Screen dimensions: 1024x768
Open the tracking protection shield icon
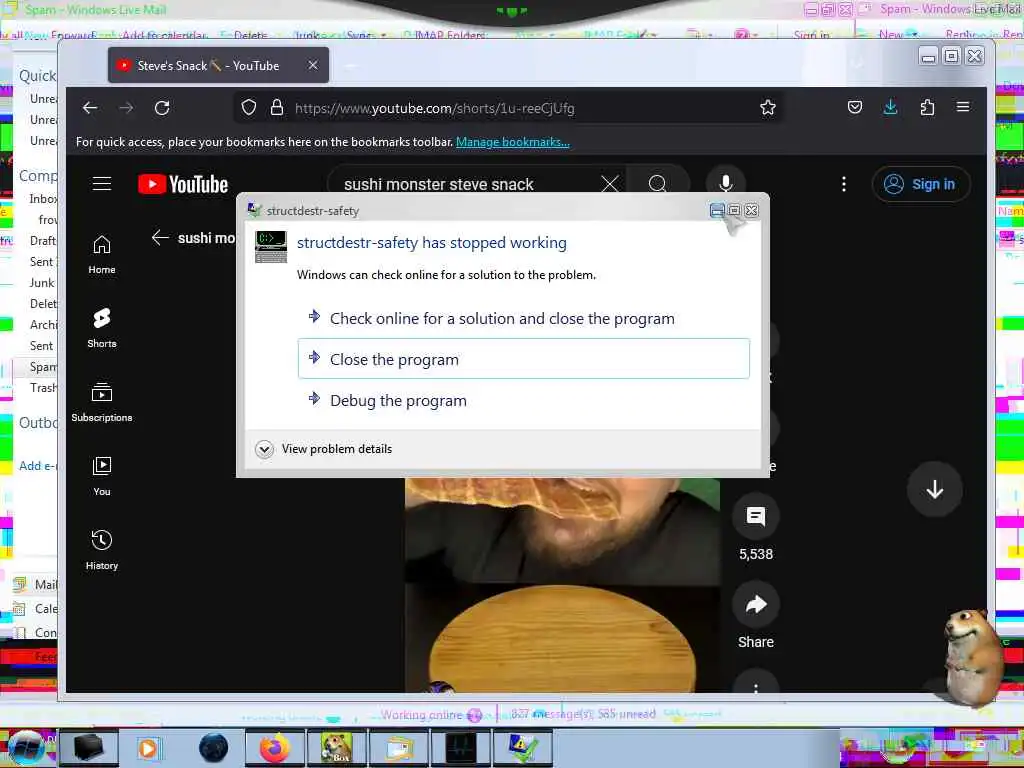[249, 108]
